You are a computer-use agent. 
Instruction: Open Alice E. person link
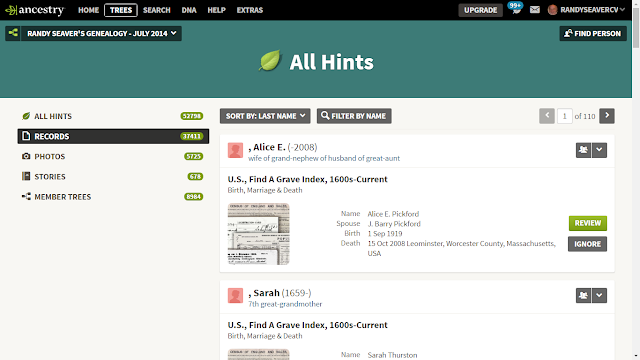tap(282, 147)
